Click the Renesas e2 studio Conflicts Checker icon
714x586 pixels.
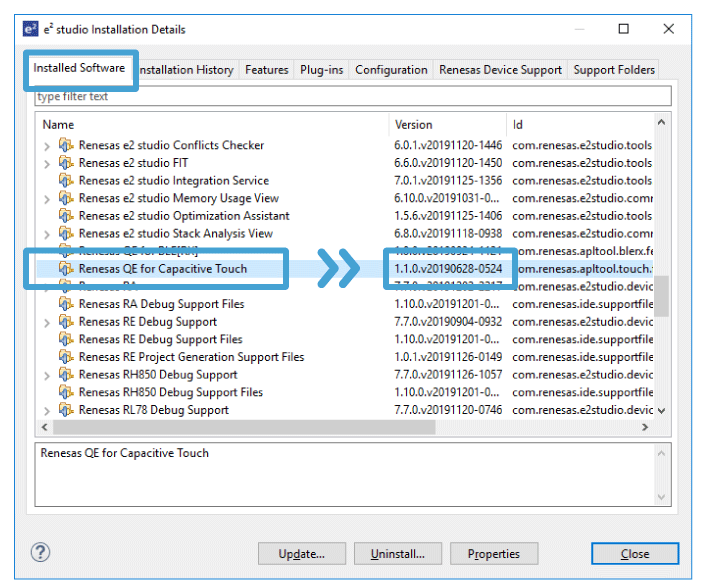[66, 145]
